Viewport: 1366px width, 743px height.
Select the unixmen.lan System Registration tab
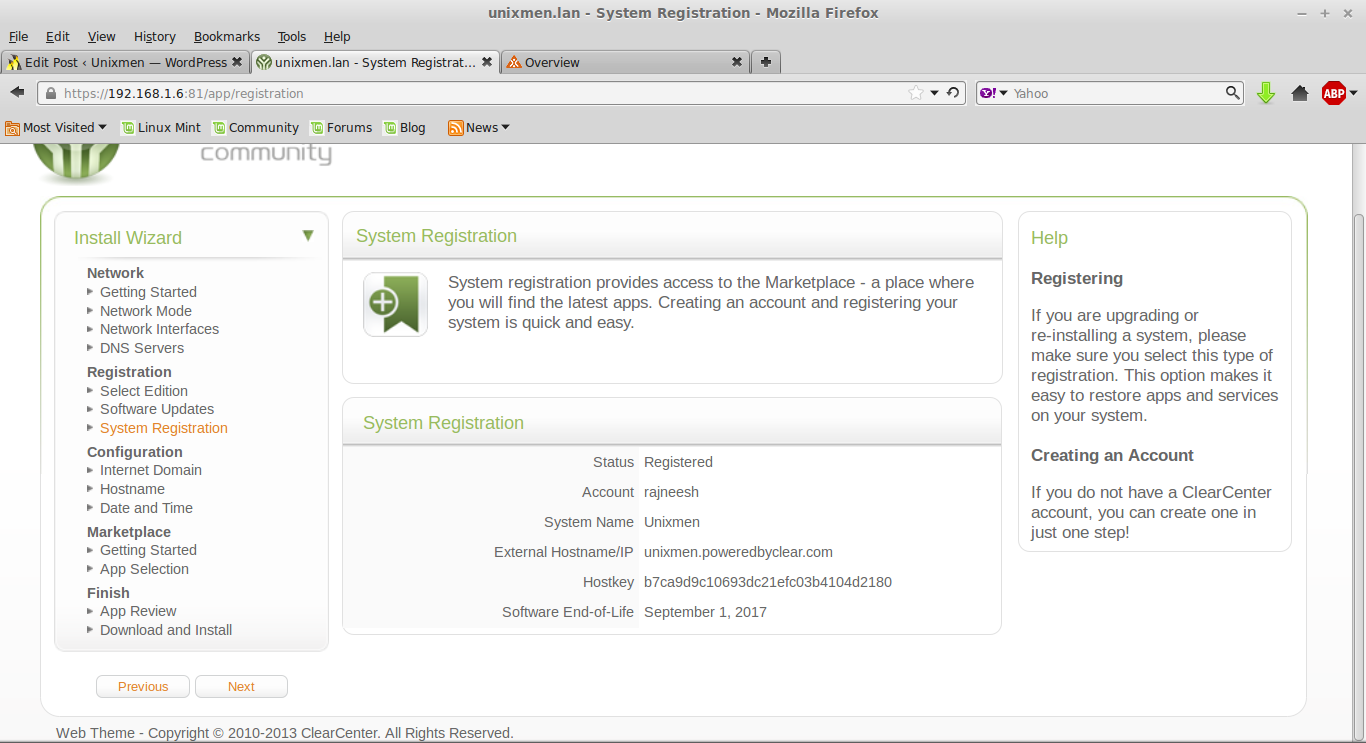[x=375, y=62]
